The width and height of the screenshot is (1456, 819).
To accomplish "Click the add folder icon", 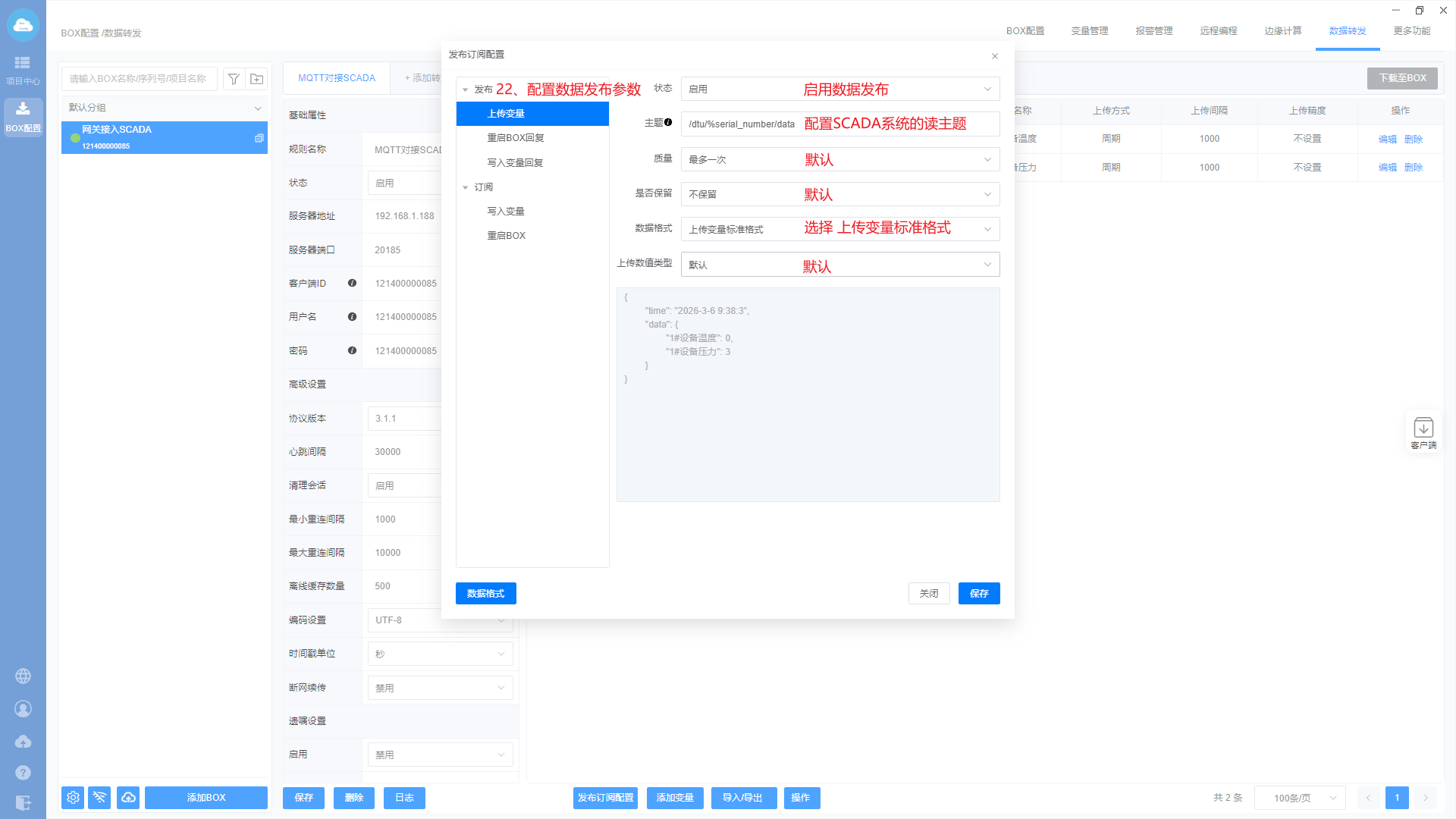I will (x=257, y=79).
